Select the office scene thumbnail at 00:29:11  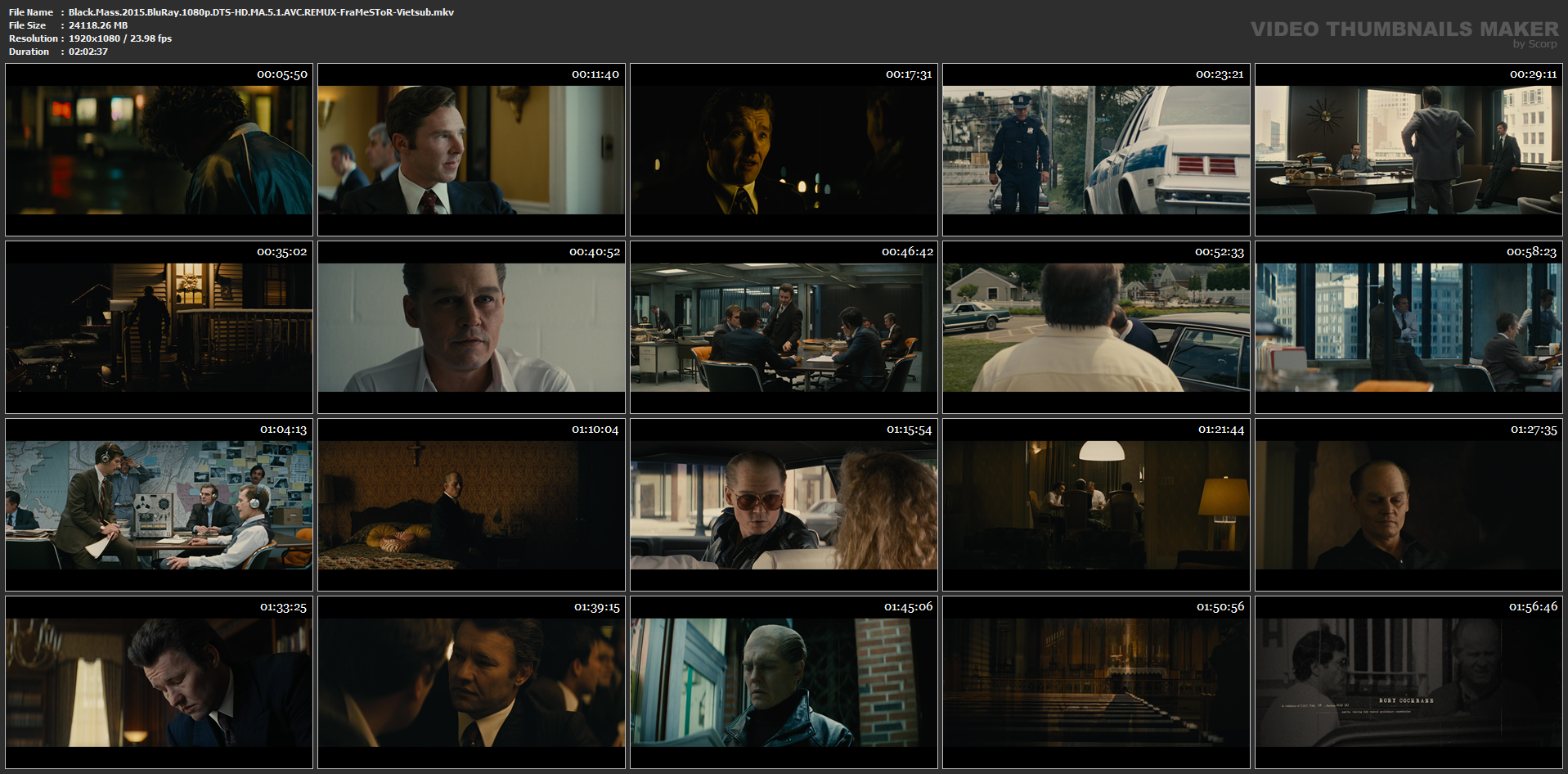point(1409,150)
